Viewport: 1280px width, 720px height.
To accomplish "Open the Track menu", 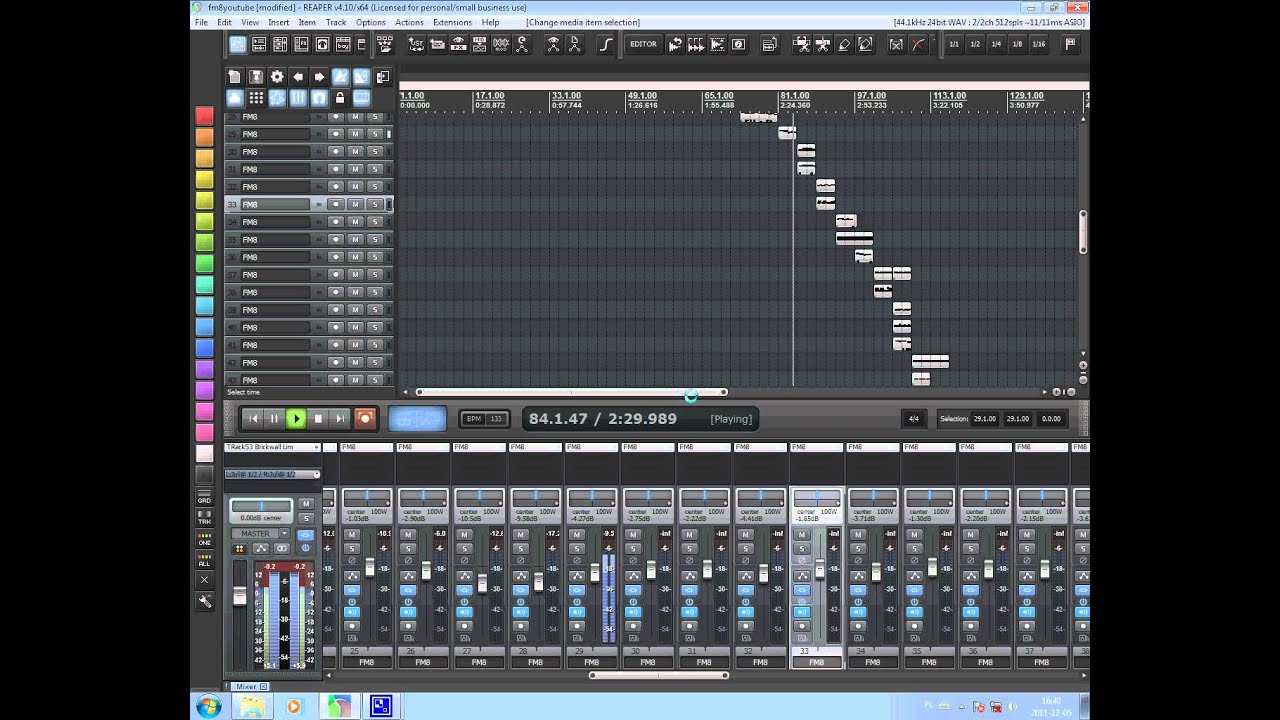I will [336, 22].
